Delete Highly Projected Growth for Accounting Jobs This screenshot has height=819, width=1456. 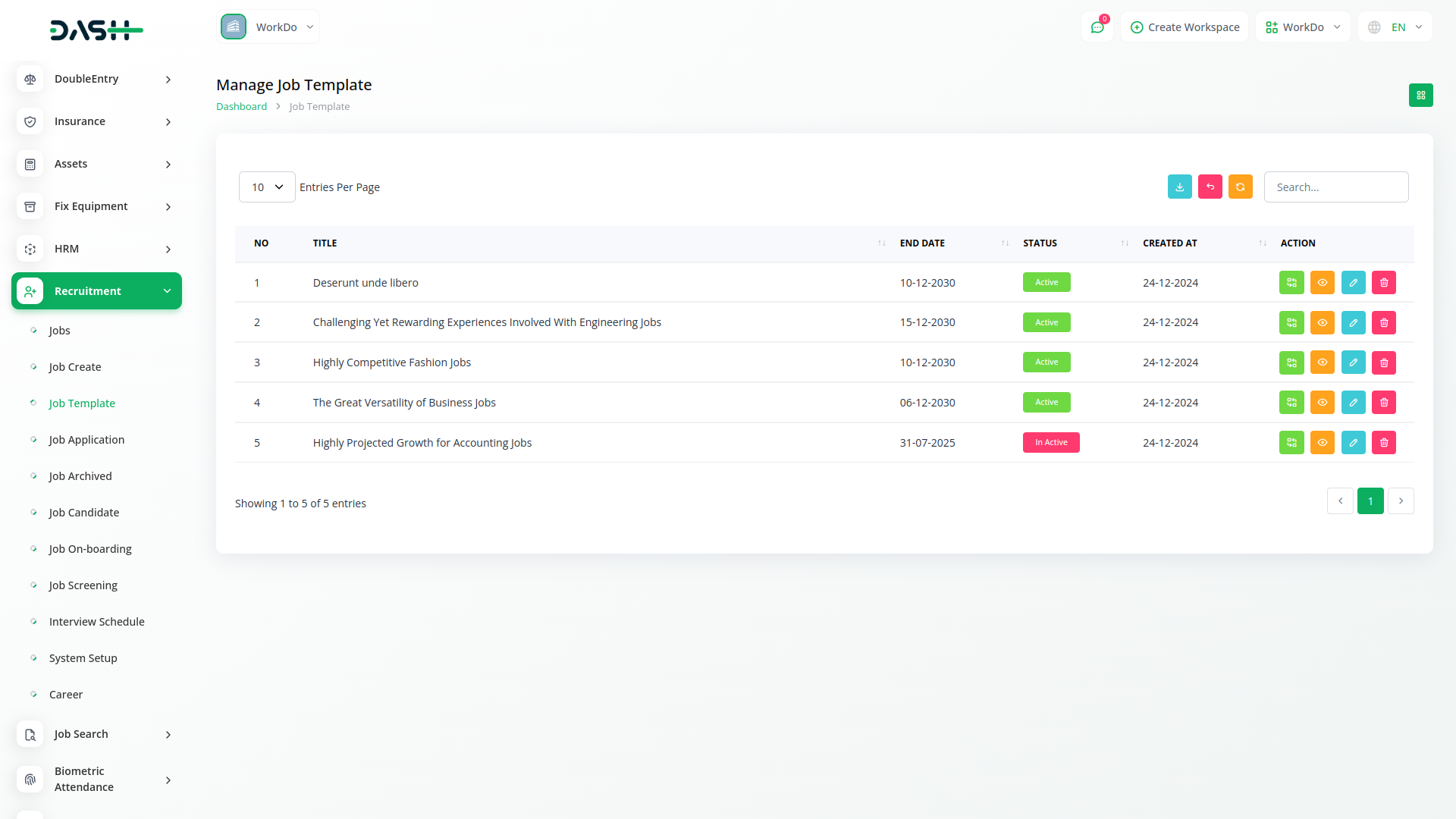point(1384,443)
